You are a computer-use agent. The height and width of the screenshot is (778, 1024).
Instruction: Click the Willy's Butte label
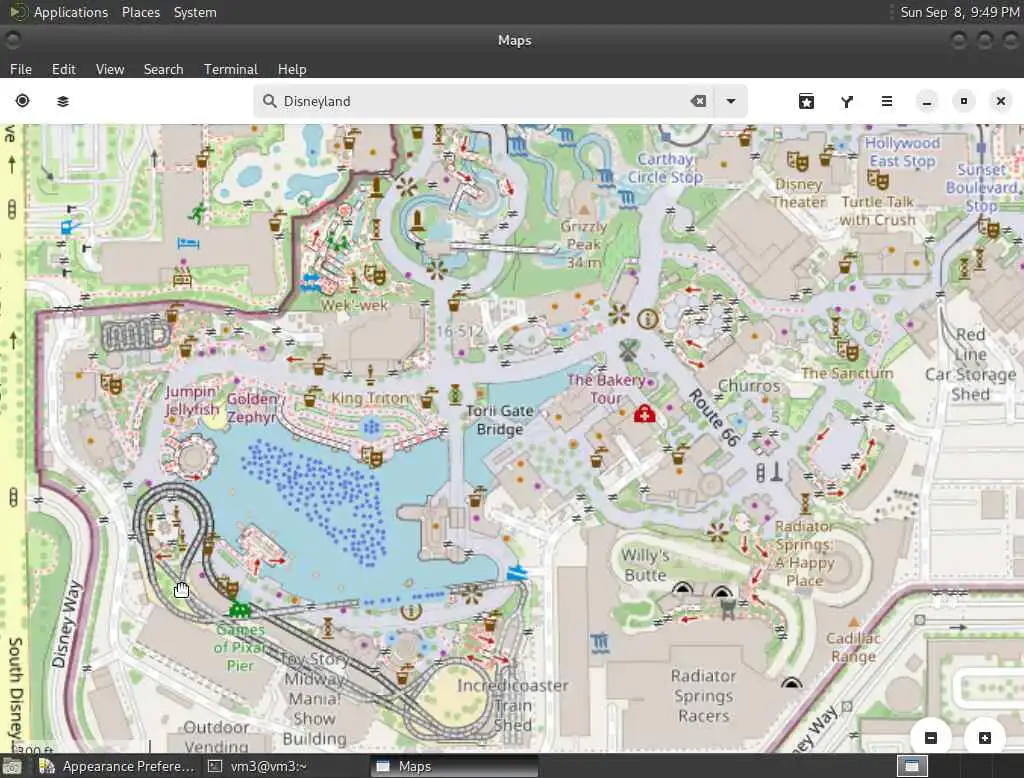coord(645,565)
